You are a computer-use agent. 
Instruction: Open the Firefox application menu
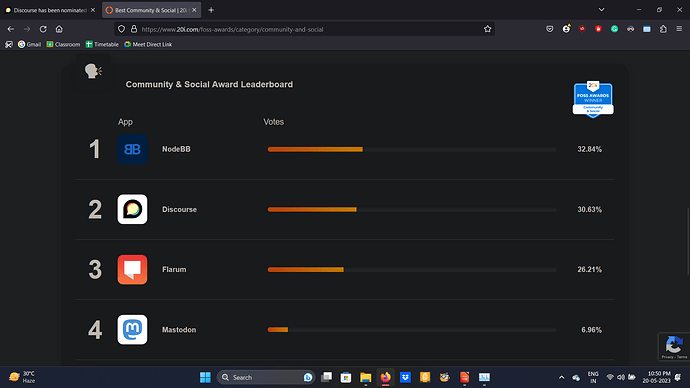679,29
